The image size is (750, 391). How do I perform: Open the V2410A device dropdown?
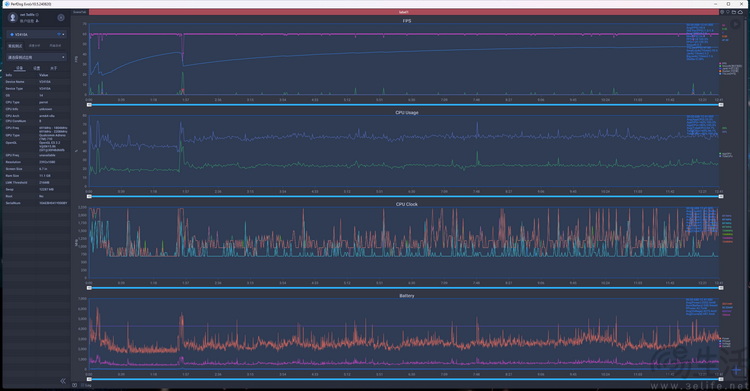click(36, 34)
